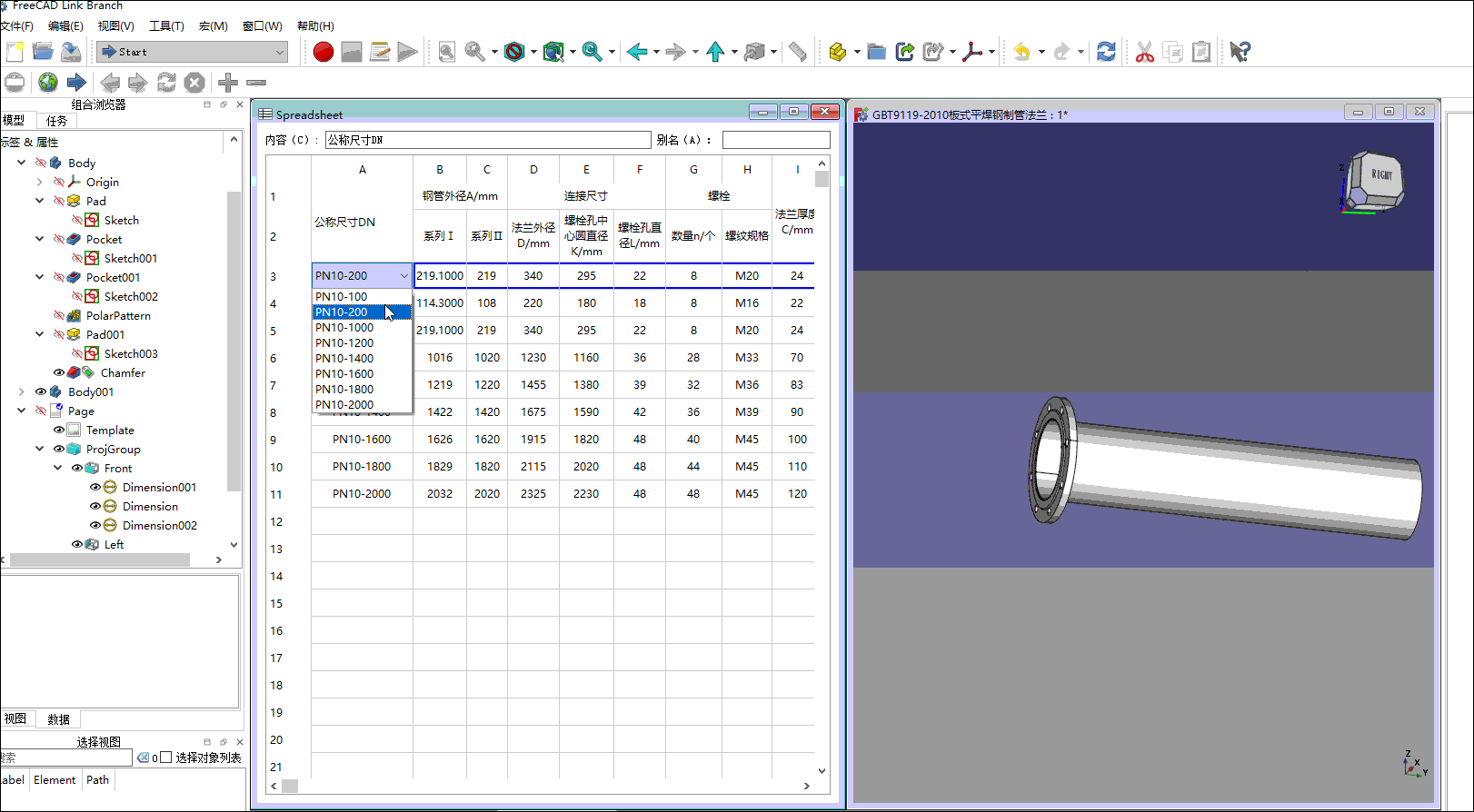Click the web globe home icon
The height and width of the screenshot is (812, 1474).
click(48, 83)
